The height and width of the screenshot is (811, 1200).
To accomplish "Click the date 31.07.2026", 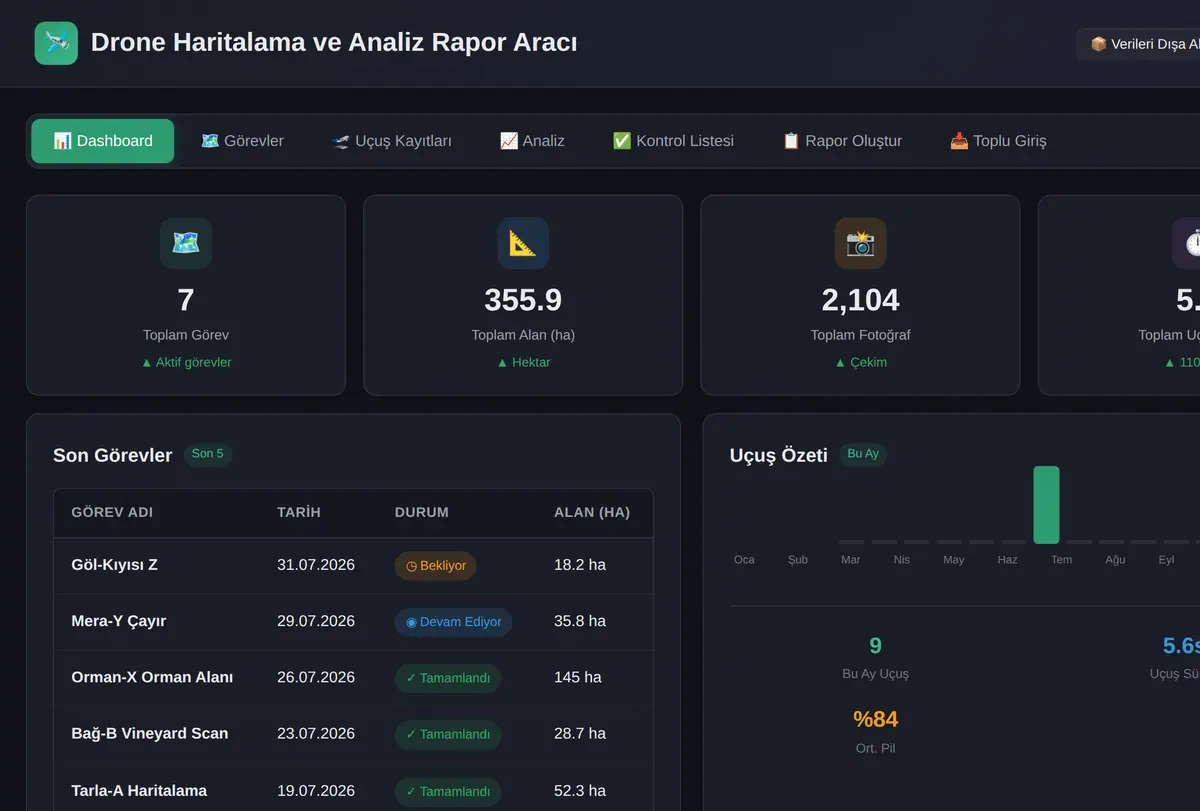I will point(316,566).
